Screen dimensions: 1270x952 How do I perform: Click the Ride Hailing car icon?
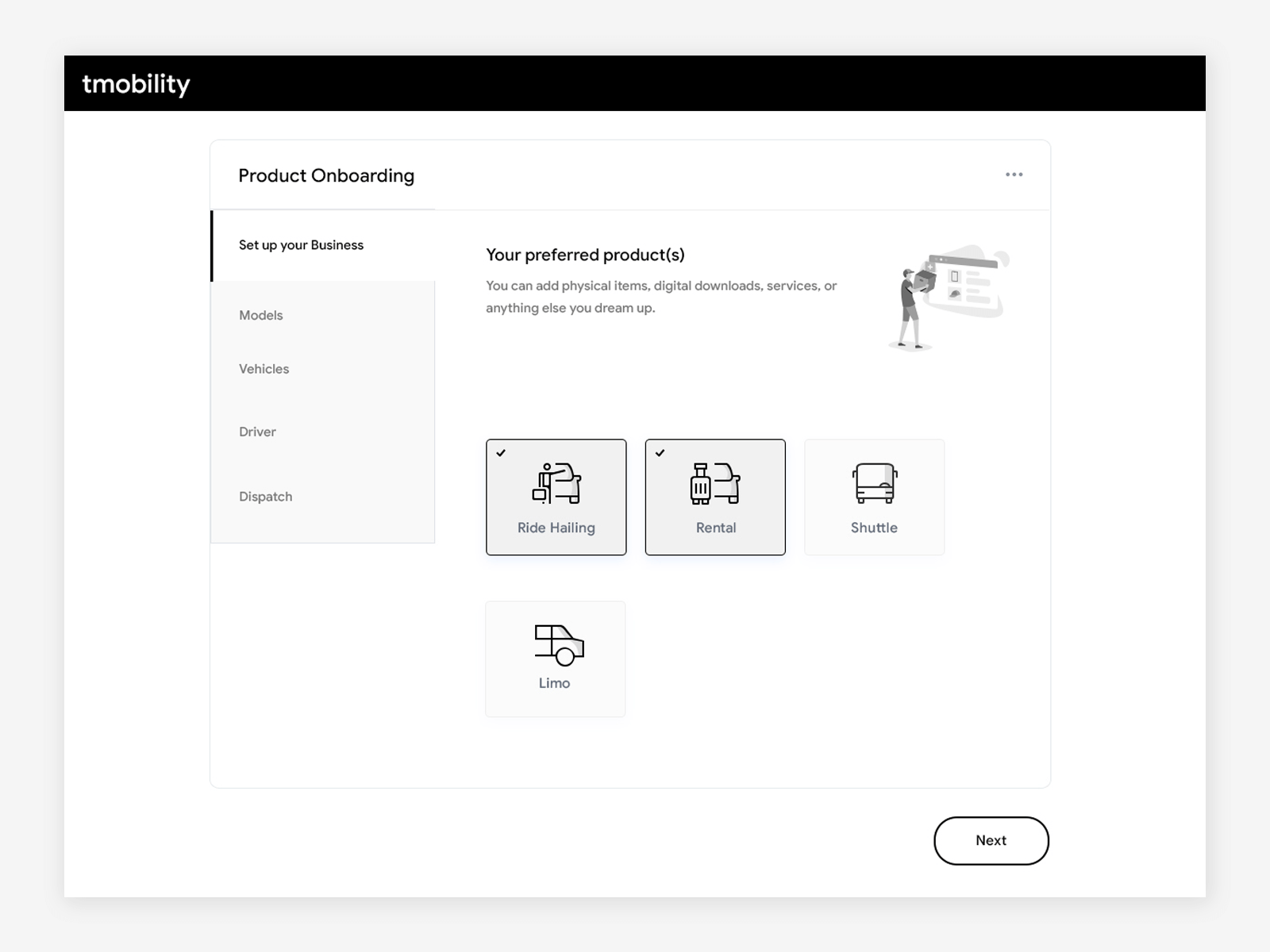tap(556, 483)
